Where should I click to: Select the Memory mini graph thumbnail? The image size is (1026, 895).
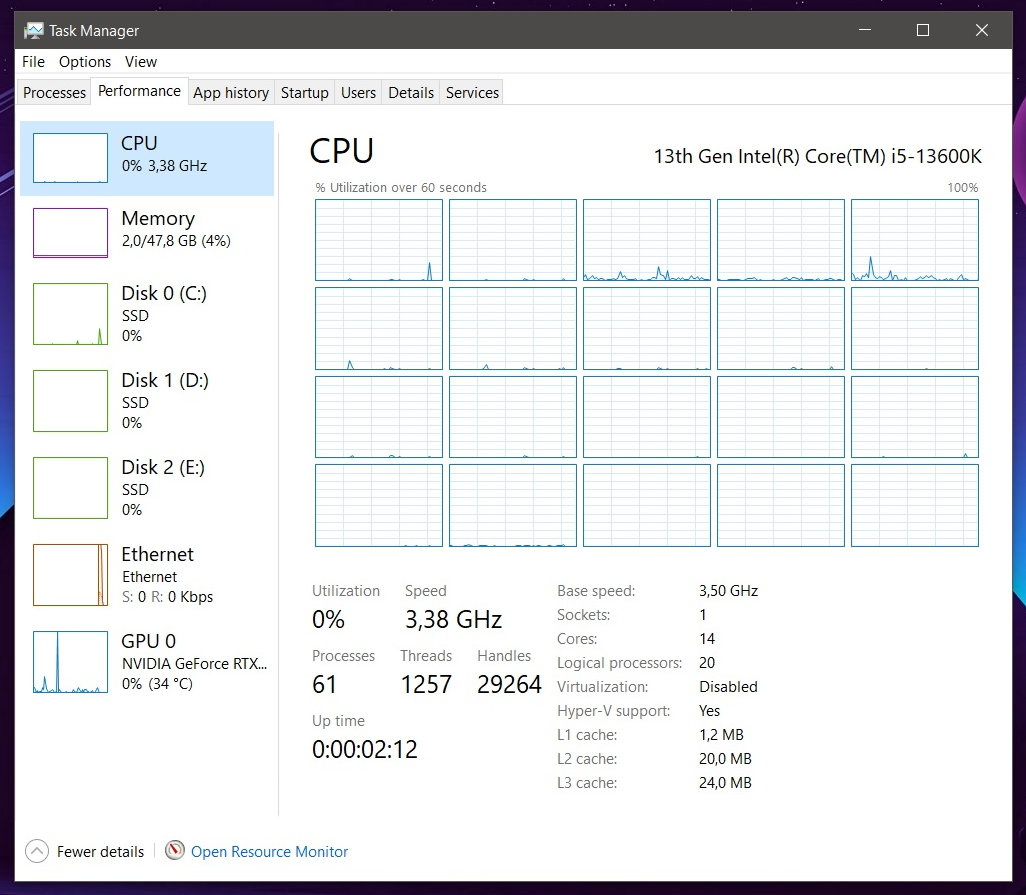70,232
